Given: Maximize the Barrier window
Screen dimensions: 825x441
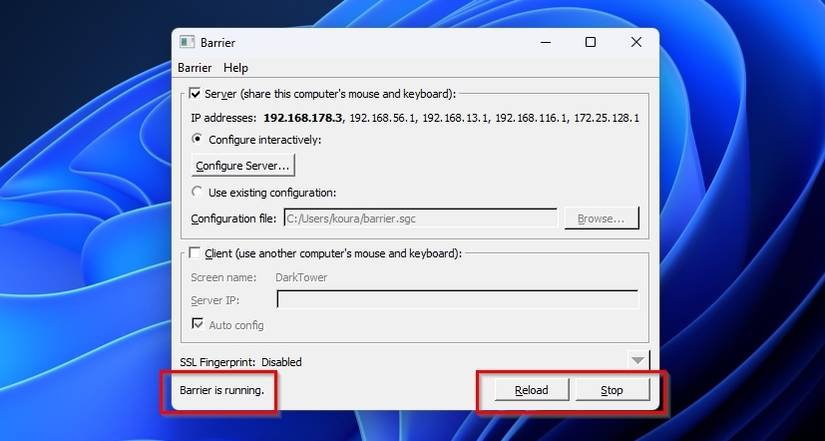Looking at the screenshot, I should tap(590, 42).
